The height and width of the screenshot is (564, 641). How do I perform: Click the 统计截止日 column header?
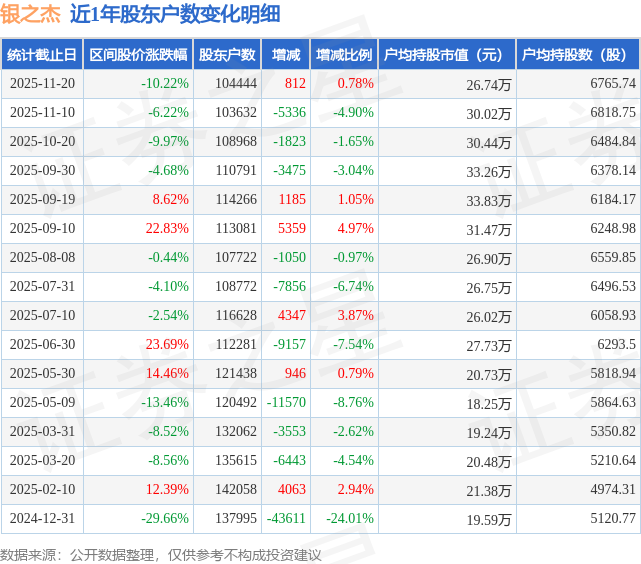point(42,54)
